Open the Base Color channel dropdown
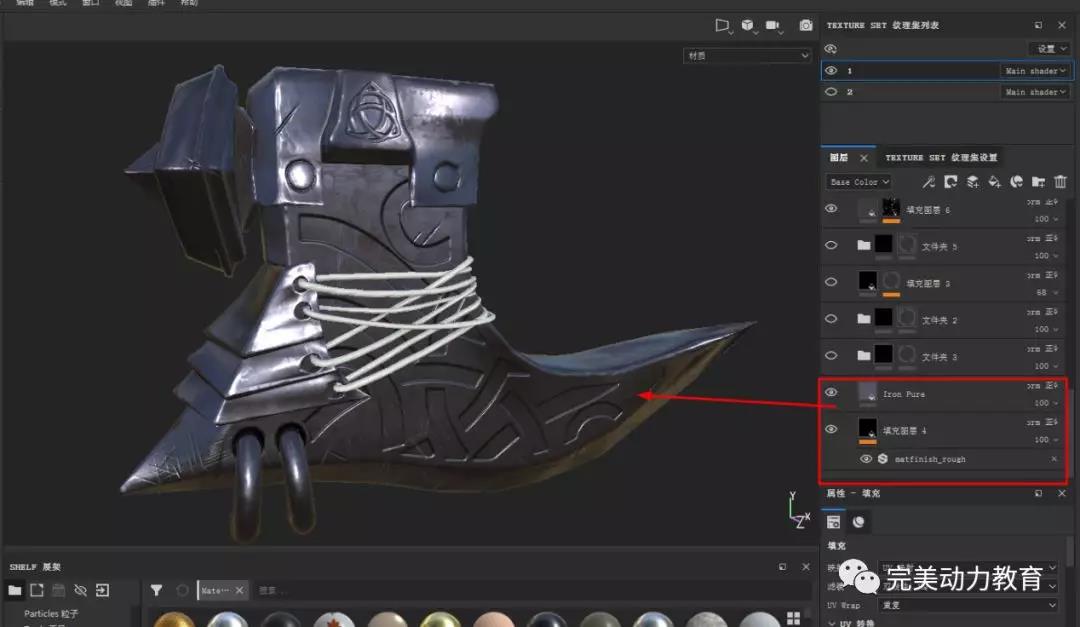 (x=858, y=182)
